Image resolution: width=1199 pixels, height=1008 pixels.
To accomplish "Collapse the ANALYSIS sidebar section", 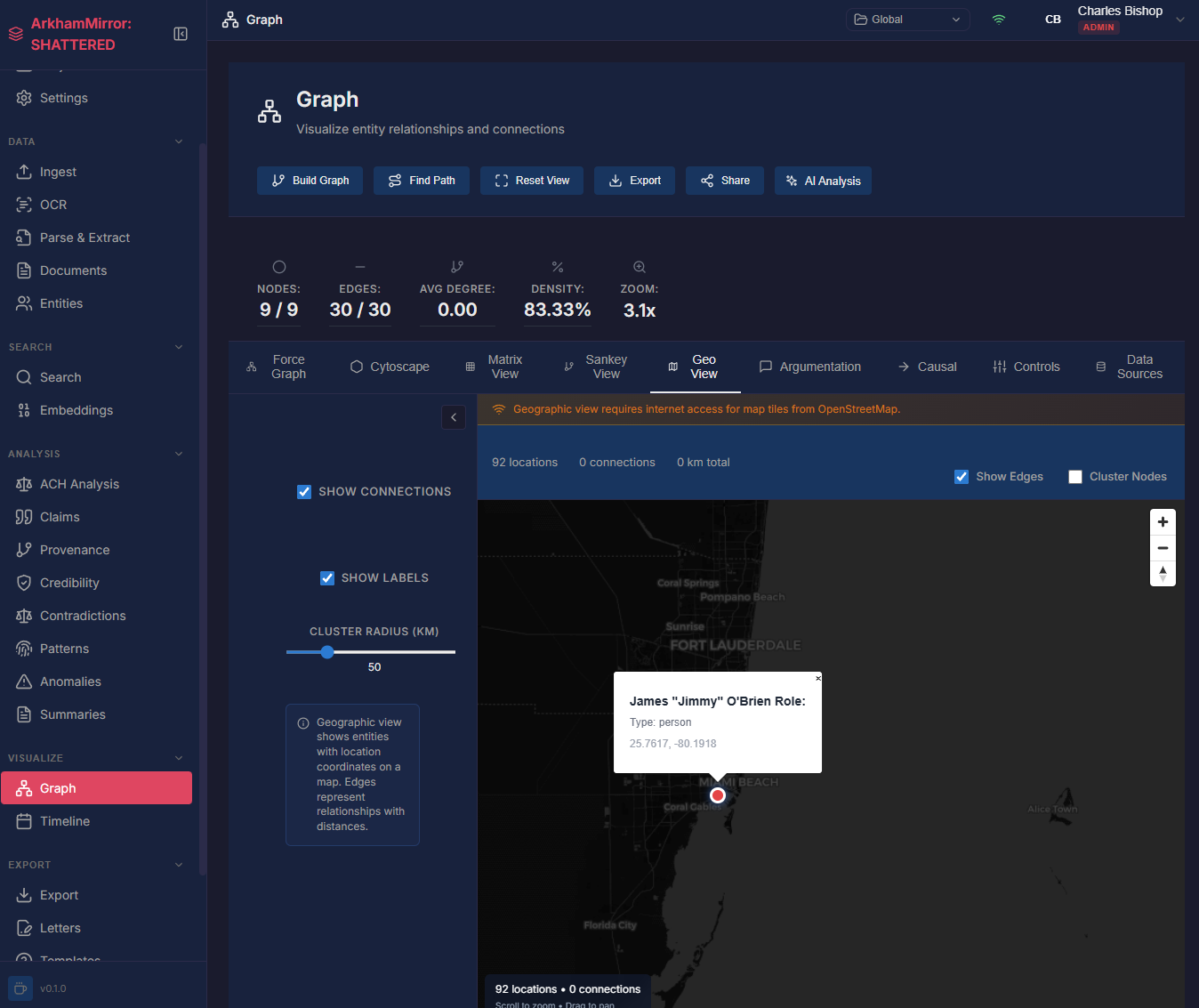I will (x=178, y=453).
